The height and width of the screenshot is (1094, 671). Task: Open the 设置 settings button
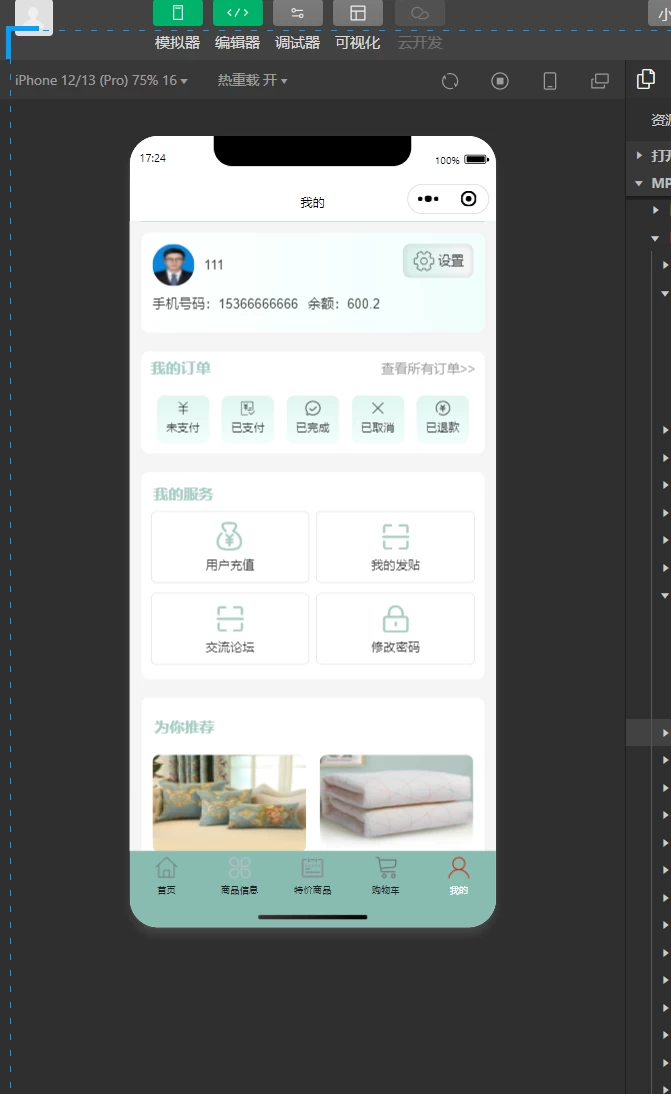point(438,261)
